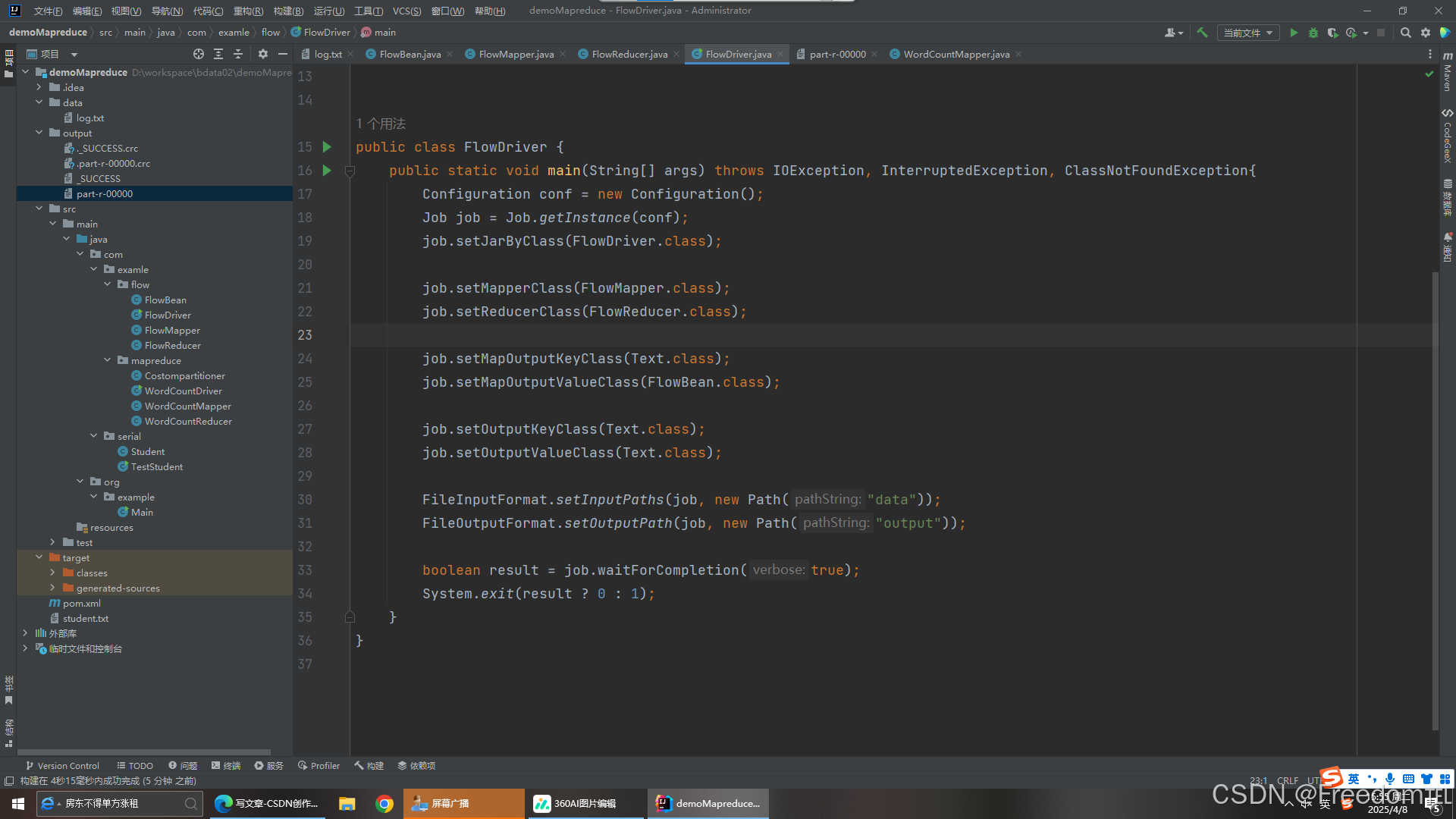Open the 当前文件 run configuration dropdown
Image resolution: width=1456 pixels, height=819 pixels.
[1247, 33]
